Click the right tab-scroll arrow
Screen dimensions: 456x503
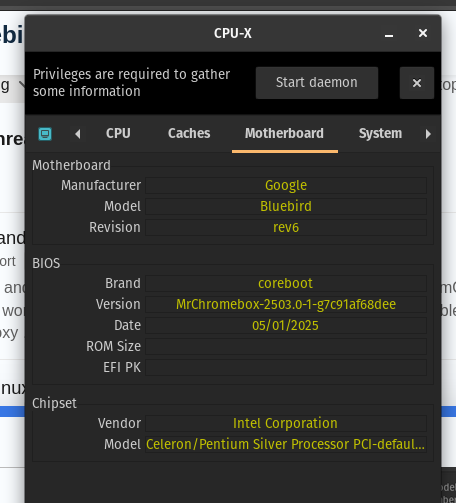[x=428, y=134]
